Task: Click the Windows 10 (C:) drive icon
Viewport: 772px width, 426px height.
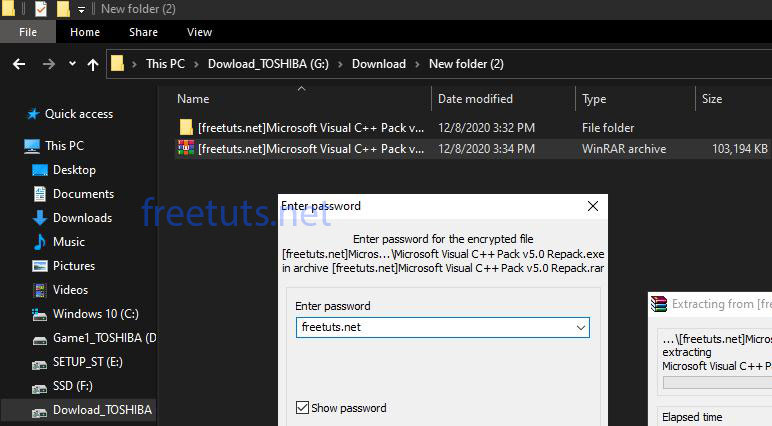Action: [x=39, y=315]
